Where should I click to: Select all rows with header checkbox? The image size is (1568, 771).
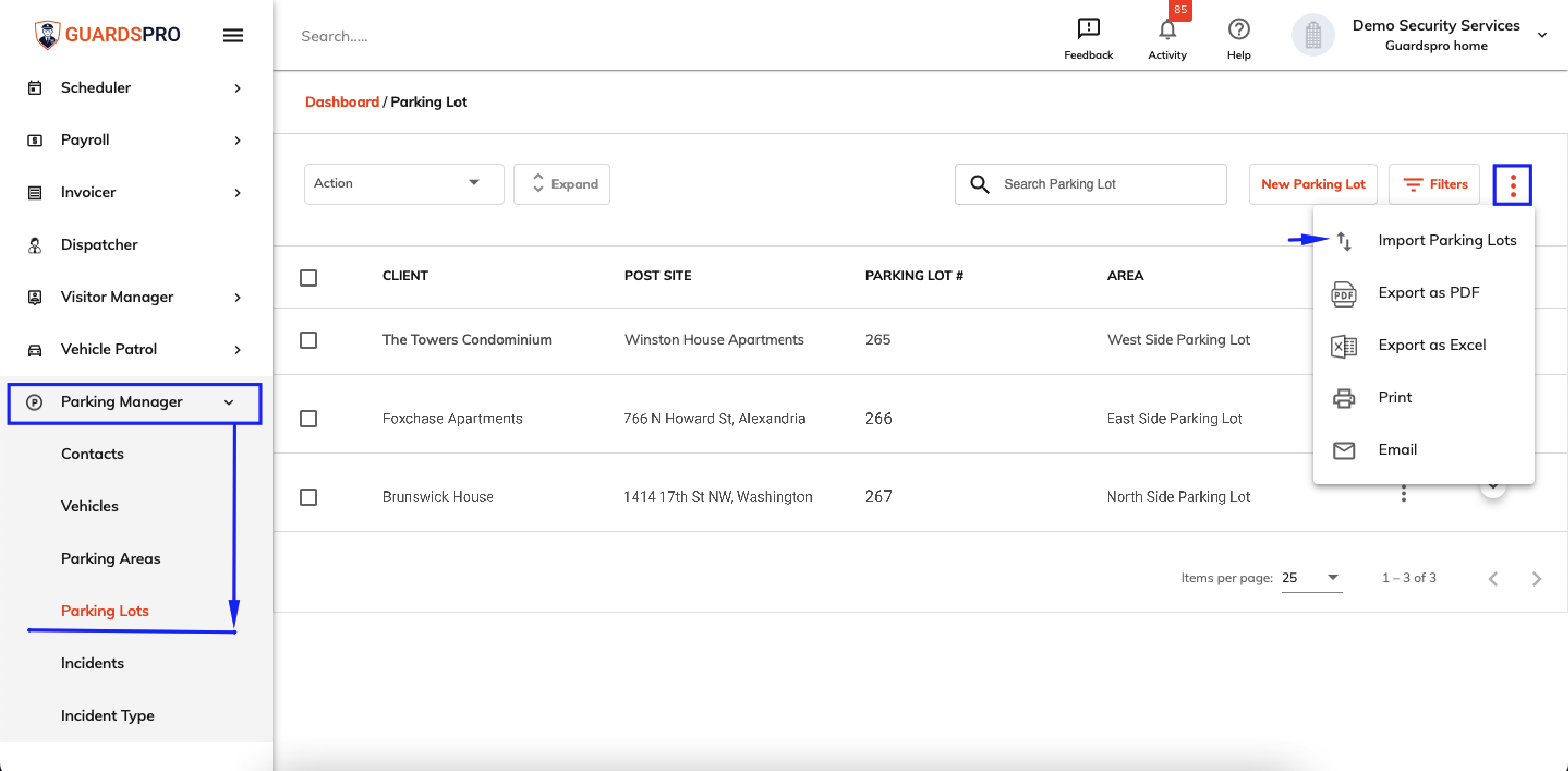pyautogui.click(x=309, y=278)
